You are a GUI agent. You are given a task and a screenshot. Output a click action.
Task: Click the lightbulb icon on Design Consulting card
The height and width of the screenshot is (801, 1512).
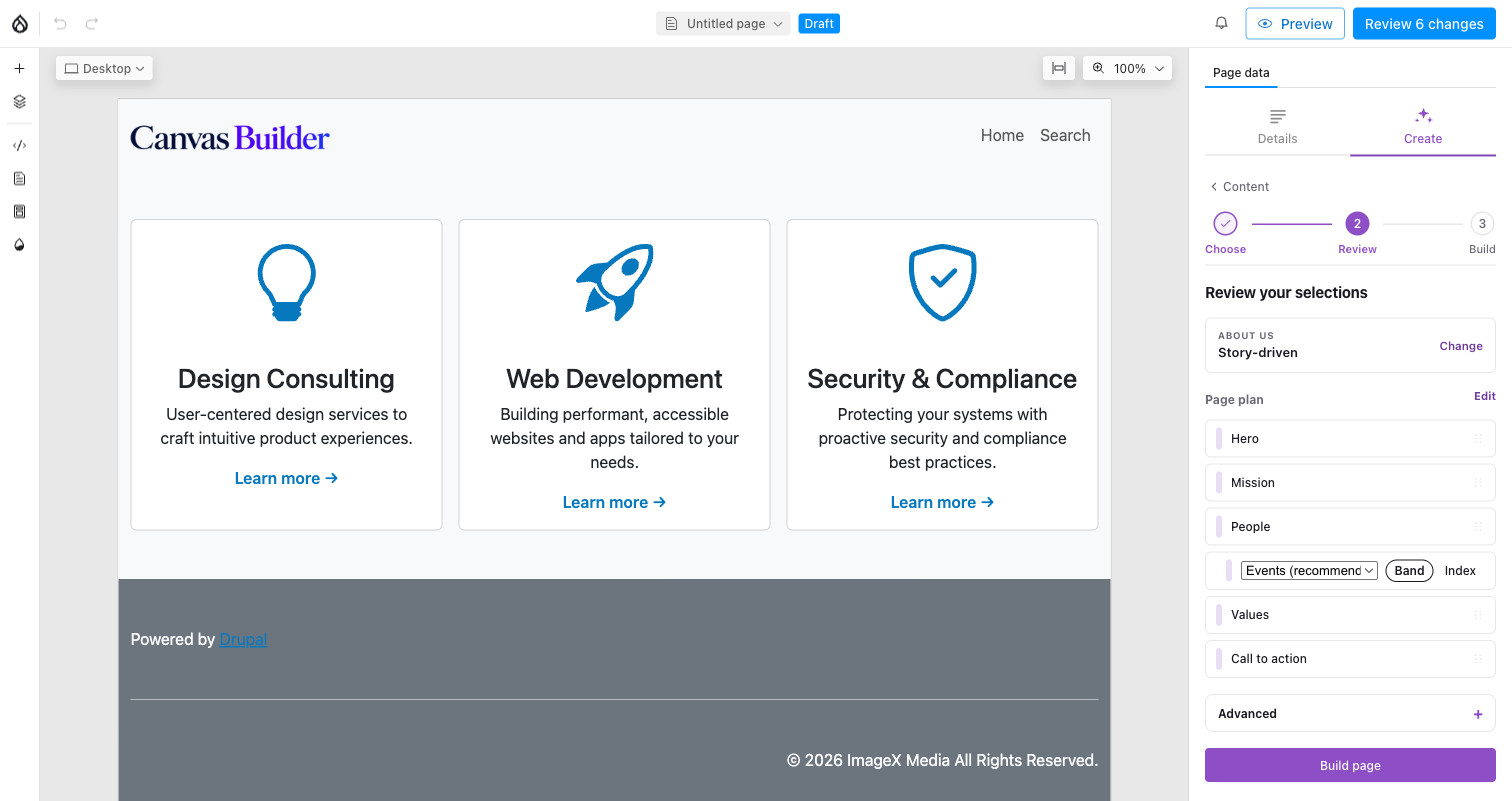click(x=287, y=283)
